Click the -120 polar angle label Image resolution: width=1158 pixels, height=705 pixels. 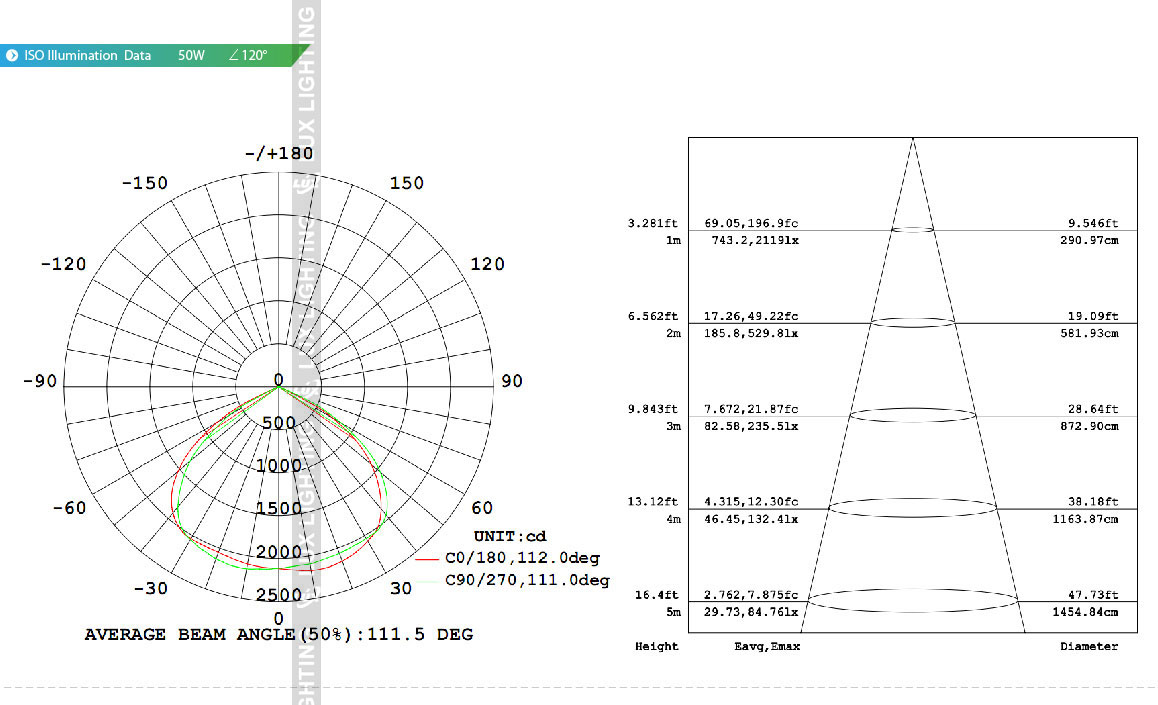[64, 264]
